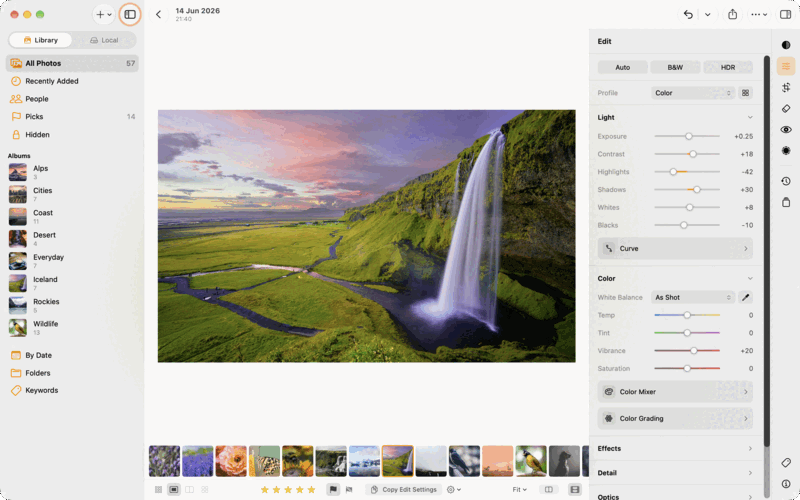800x500 pixels.
Task: Adjust the Highlights slider
Action: coord(687,172)
